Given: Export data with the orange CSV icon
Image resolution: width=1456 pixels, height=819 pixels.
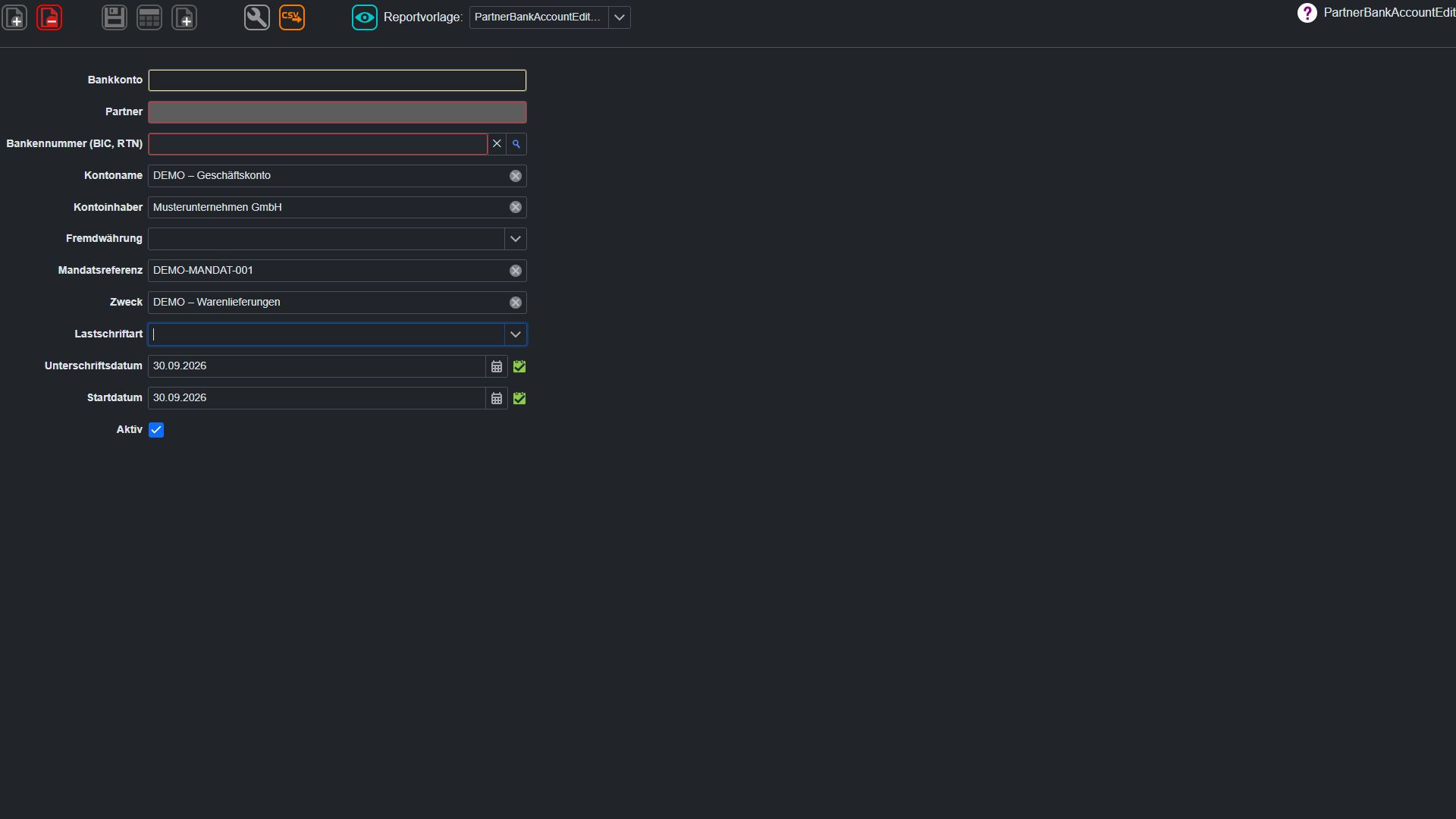Looking at the screenshot, I should (x=292, y=17).
